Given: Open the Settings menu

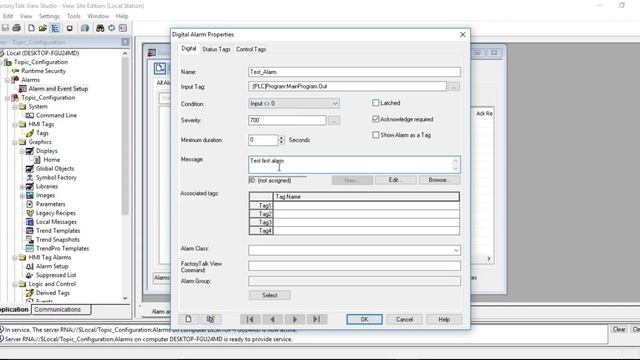Looking at the screenshot, I should [x=49, y=16].
